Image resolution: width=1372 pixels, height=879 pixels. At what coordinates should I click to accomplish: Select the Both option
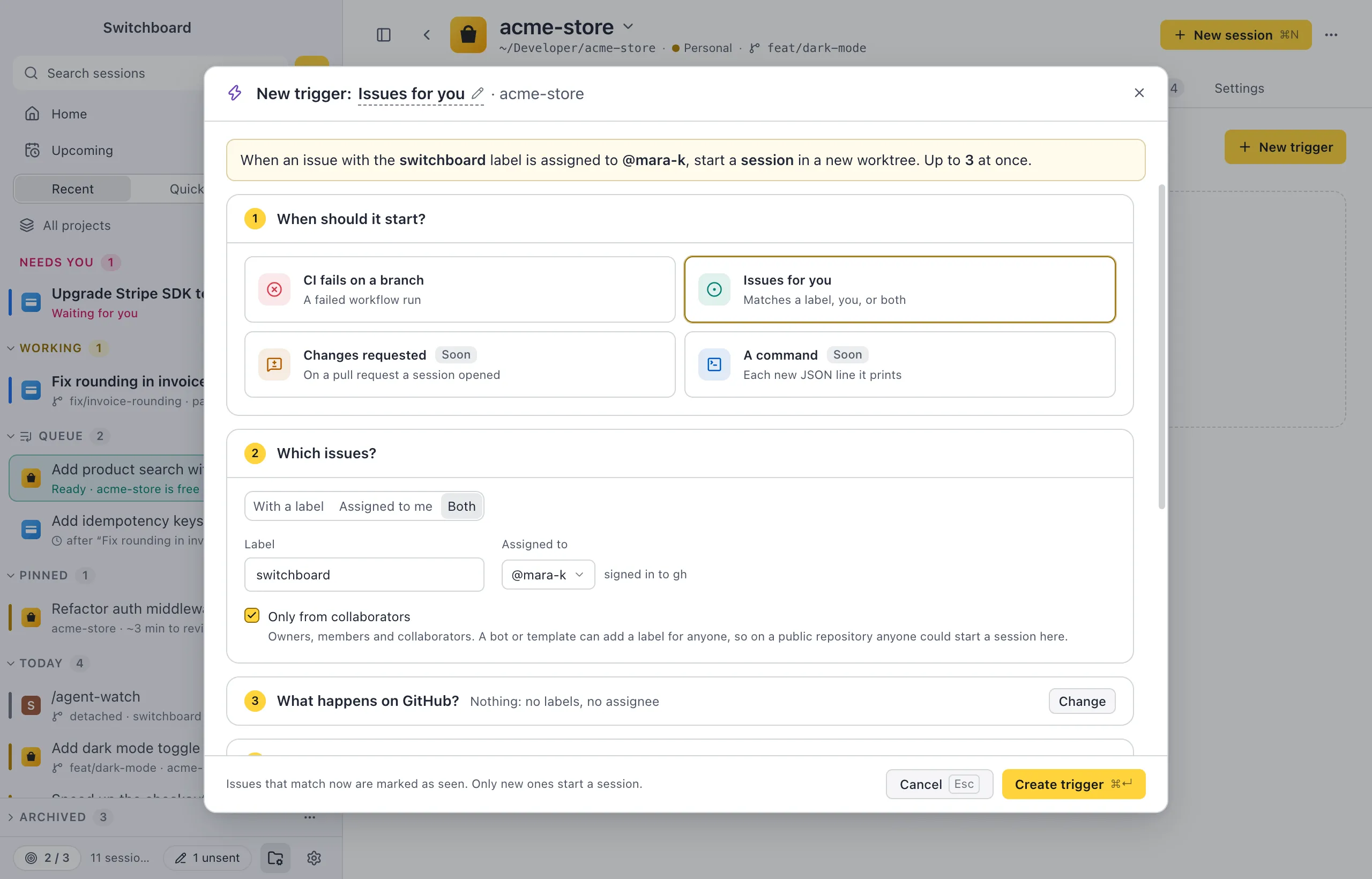click(461, 506)
